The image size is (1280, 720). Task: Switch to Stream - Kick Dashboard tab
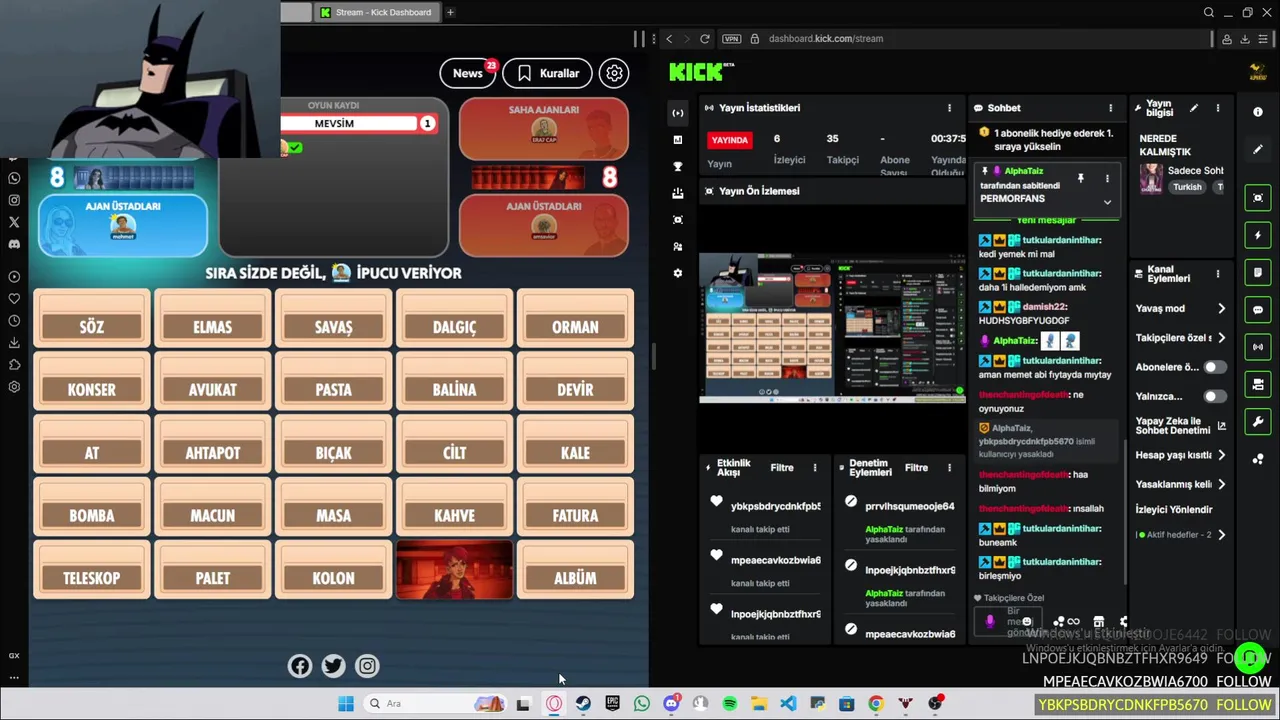(376, 12)
